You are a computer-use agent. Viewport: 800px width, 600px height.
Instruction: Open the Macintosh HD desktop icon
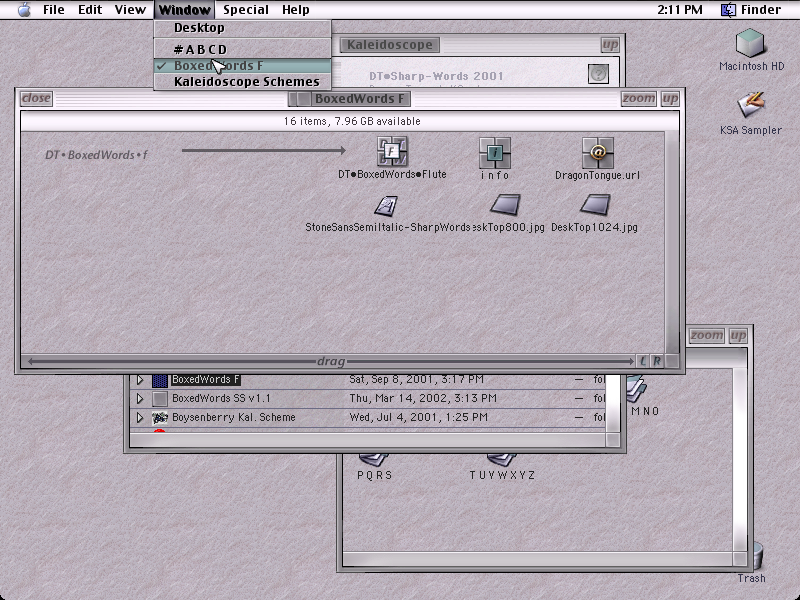[751, 43]
